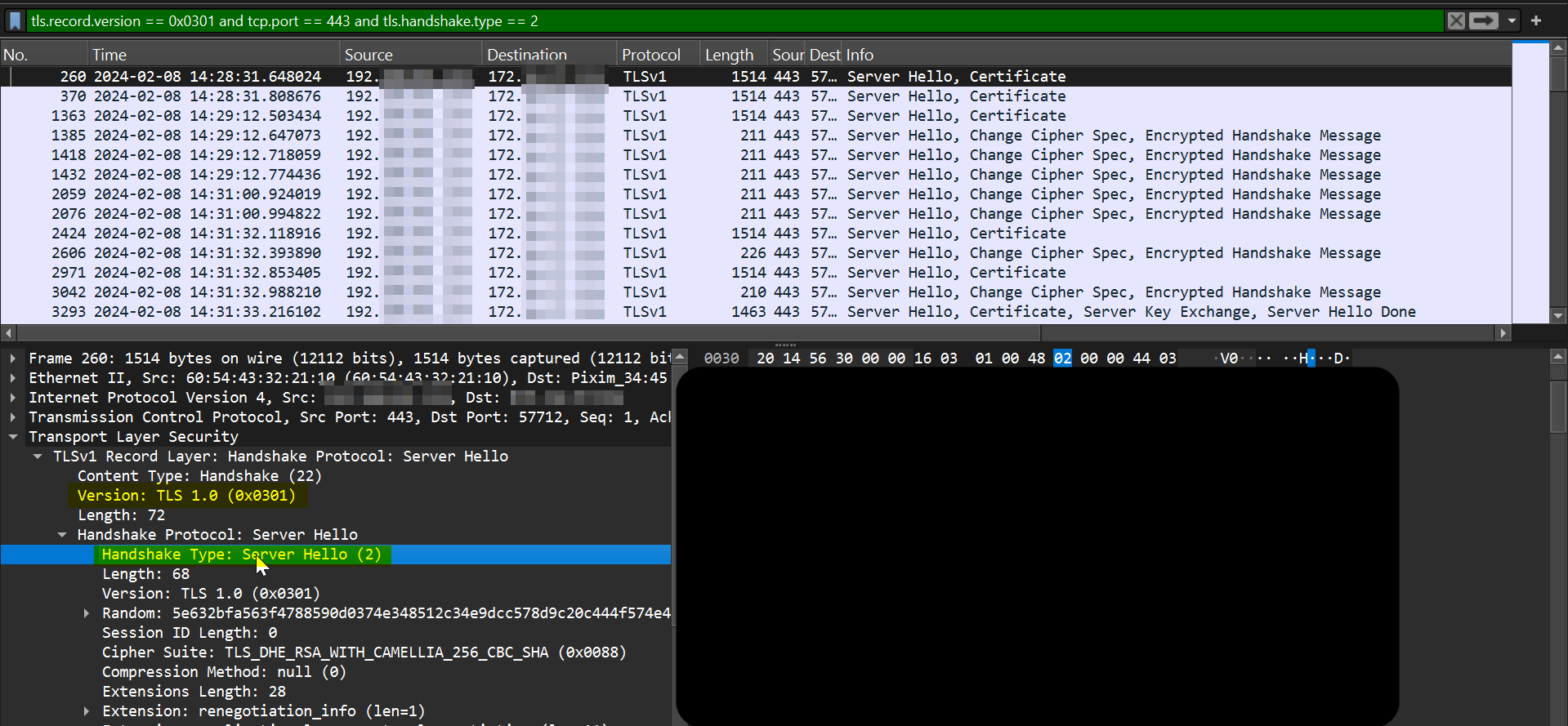Select Content Type: Handshake (22) line
1568x726 pixels.
199,475
